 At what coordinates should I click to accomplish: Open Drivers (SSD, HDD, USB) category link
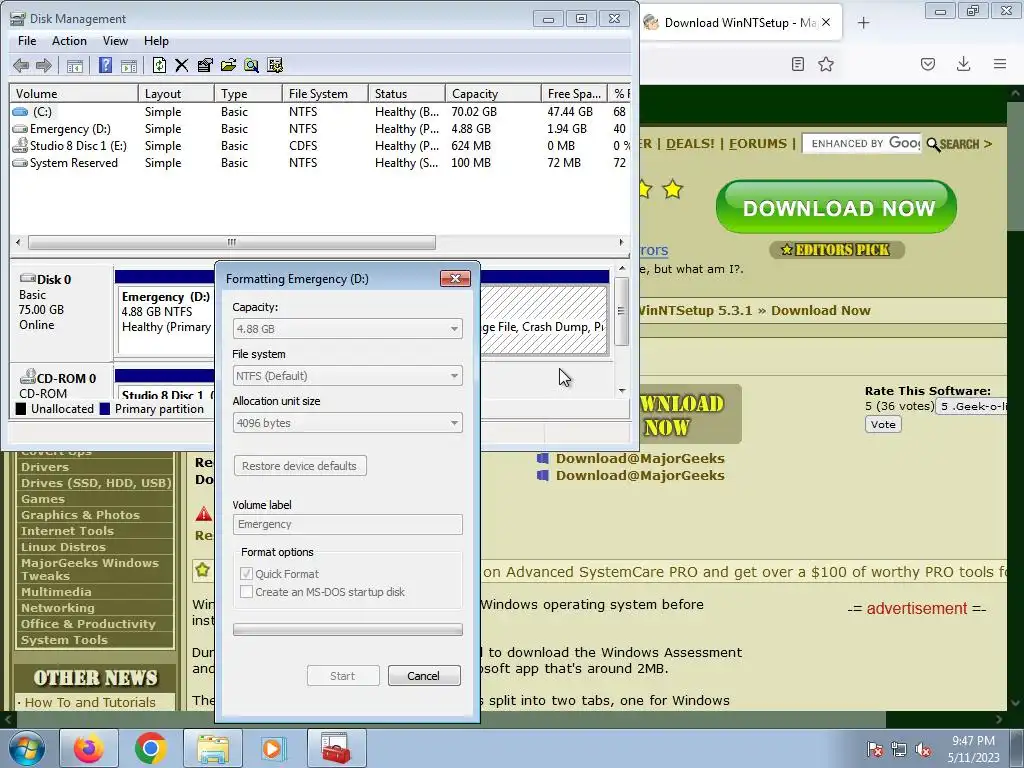pos(96,483)
